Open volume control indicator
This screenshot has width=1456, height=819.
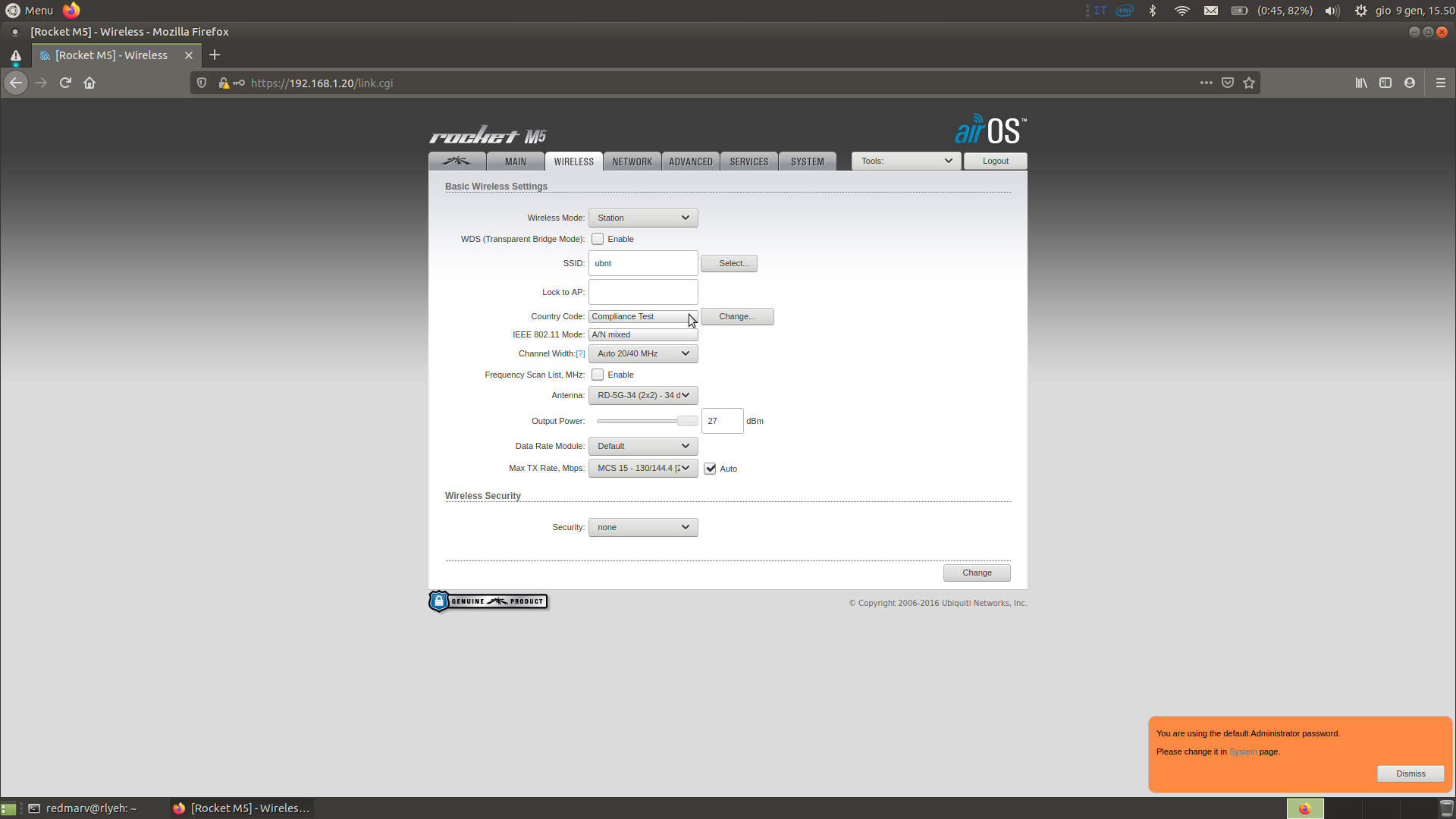(1332, 11)
